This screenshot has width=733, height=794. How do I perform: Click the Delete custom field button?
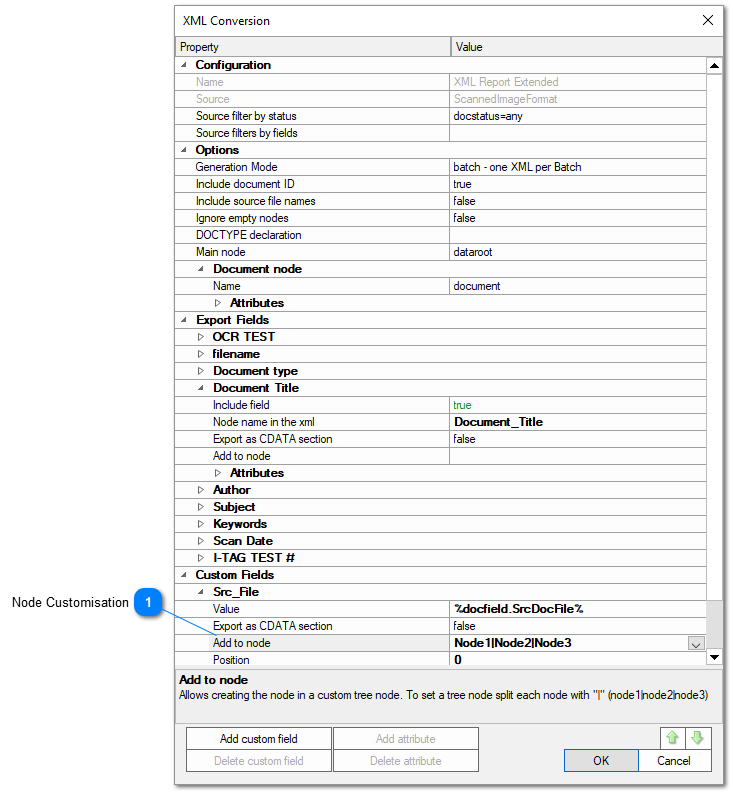click(x=259, y=761)
